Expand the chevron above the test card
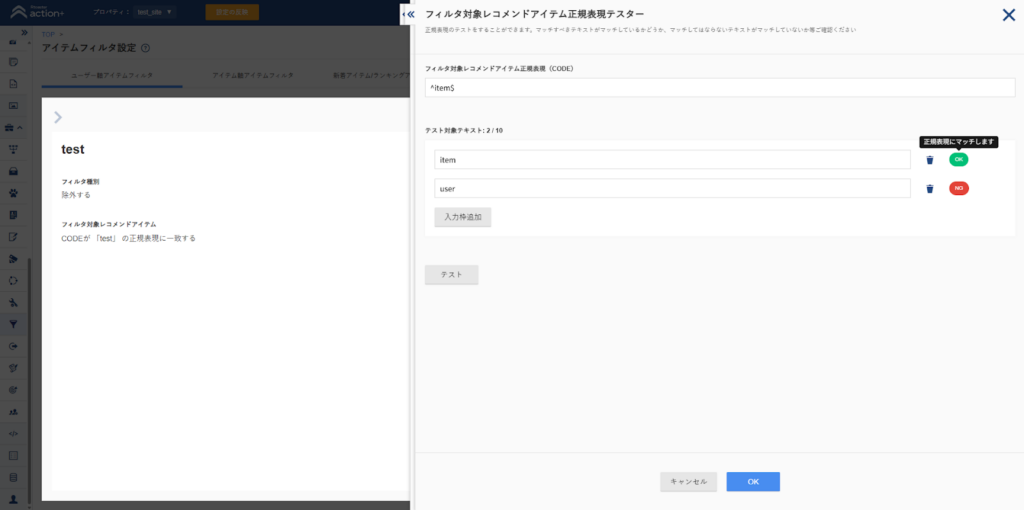The image size is (1024, 510). pyautogui.click(x=58, y=117)
